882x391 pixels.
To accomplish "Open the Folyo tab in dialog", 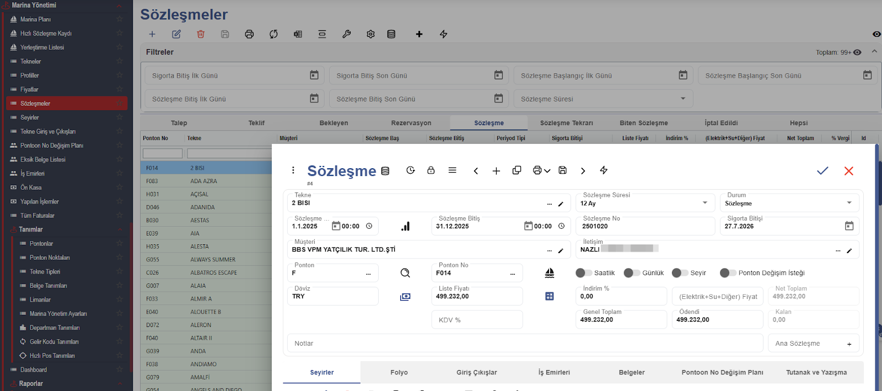I will click(x=399, y=372).
